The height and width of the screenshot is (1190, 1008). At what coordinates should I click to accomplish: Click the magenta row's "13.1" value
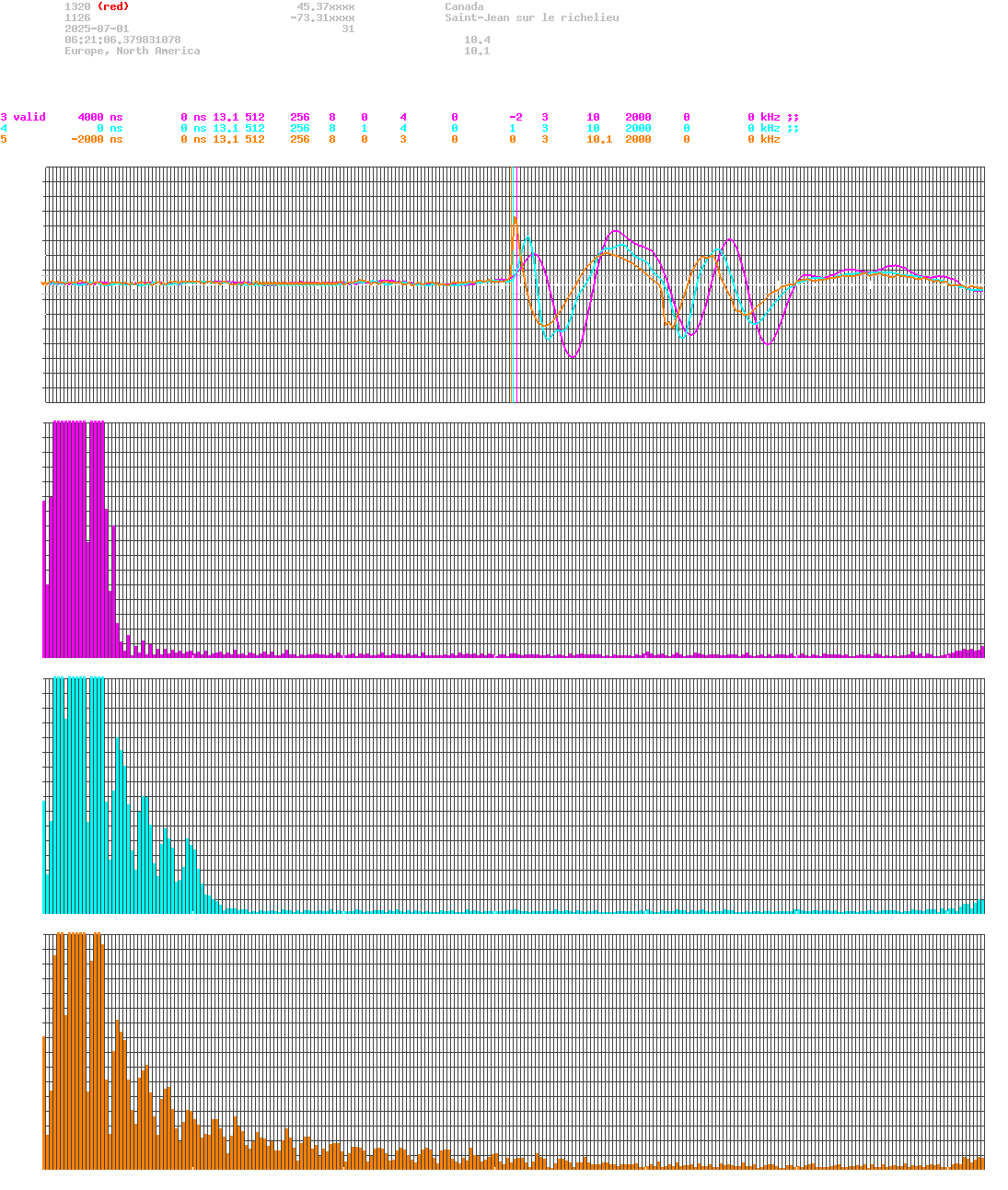tap(226, 117)
